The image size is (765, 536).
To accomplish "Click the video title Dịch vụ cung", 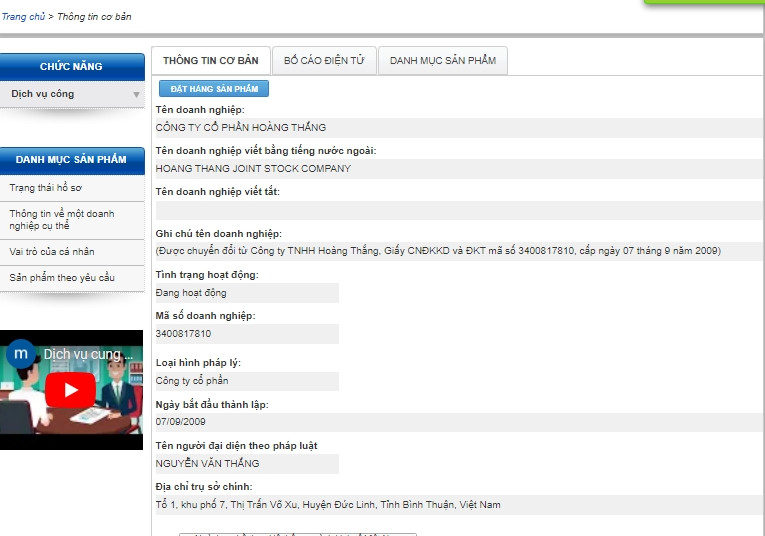I will click(88, 354).
